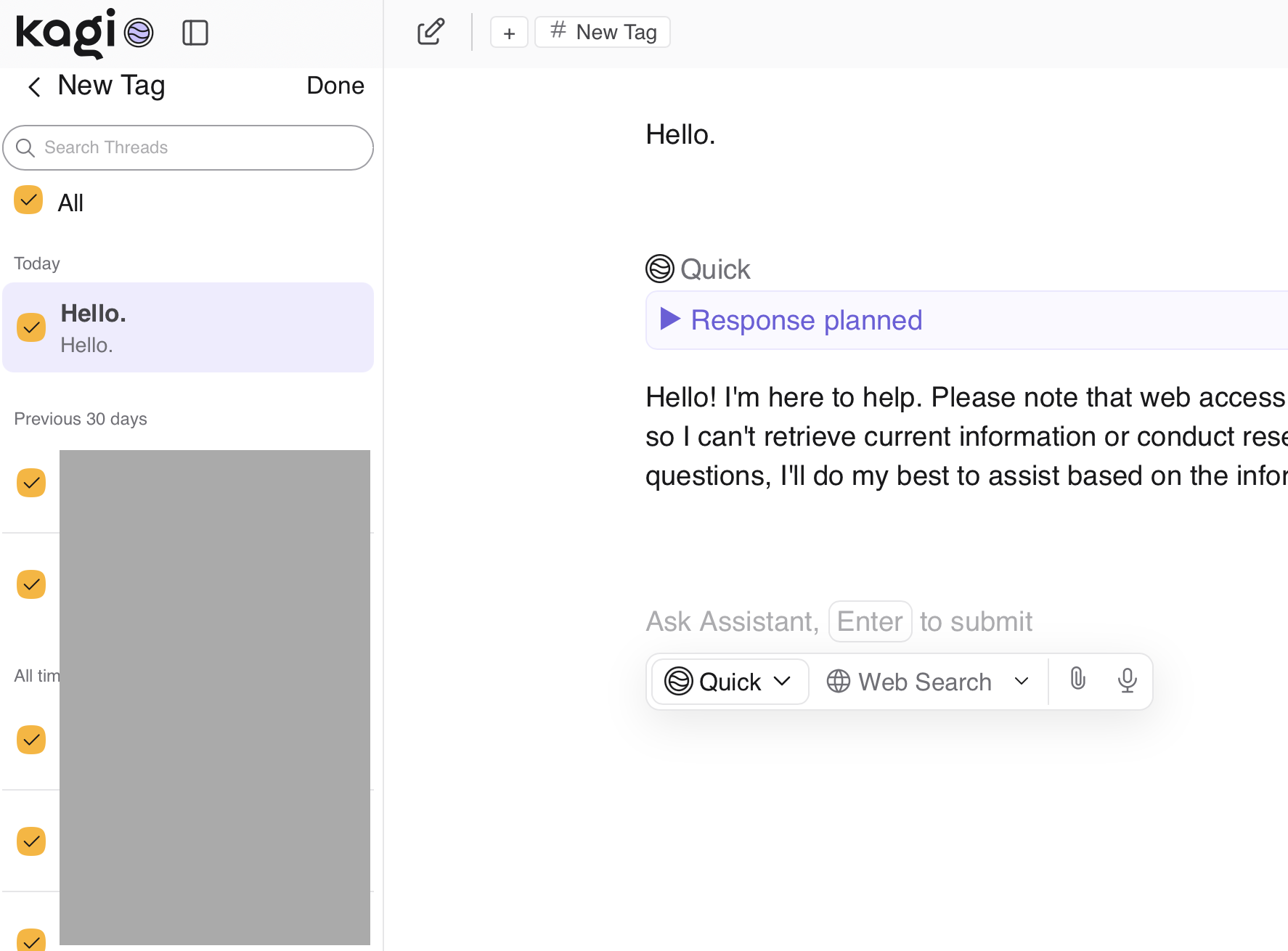Click the Done button
Screen dimensions: 1288x951
coord(335,86)
